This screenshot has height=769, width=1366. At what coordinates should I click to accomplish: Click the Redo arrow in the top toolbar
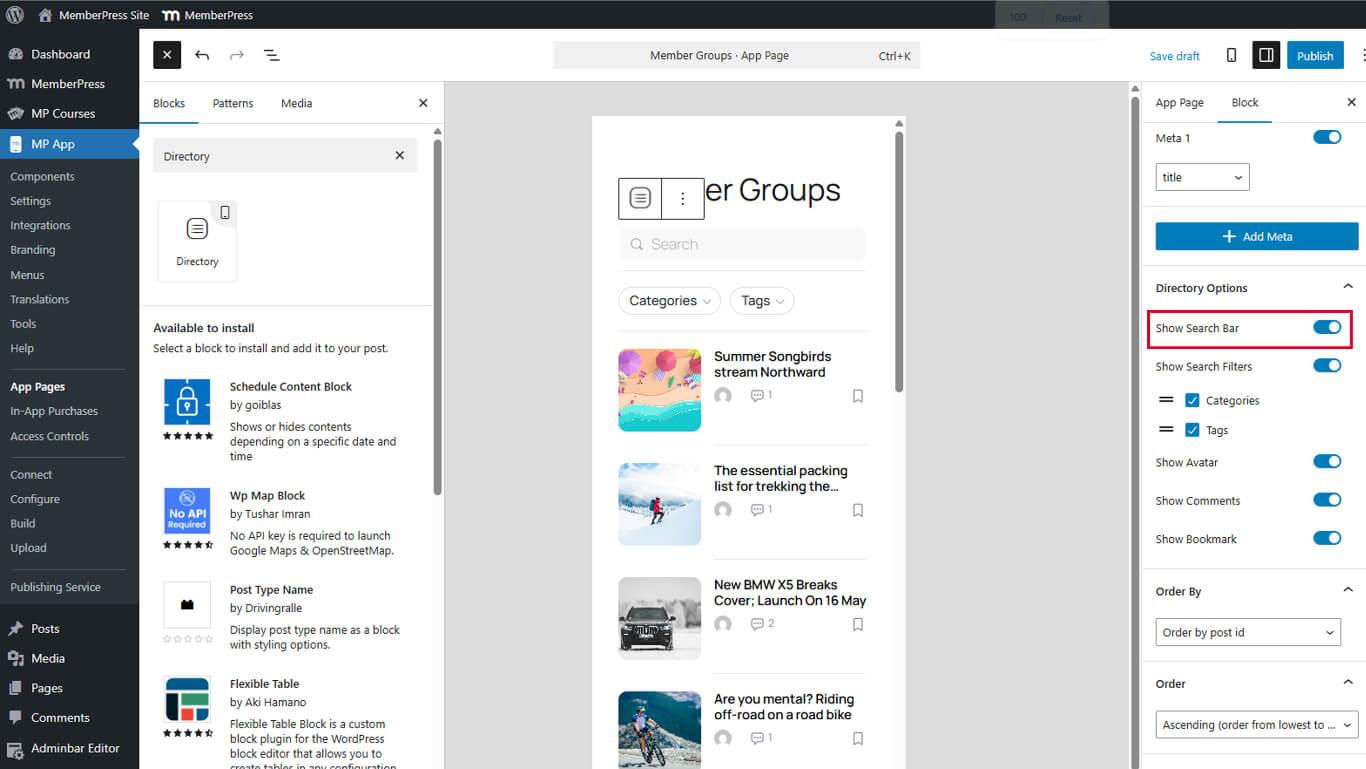(x=236, y=55)
